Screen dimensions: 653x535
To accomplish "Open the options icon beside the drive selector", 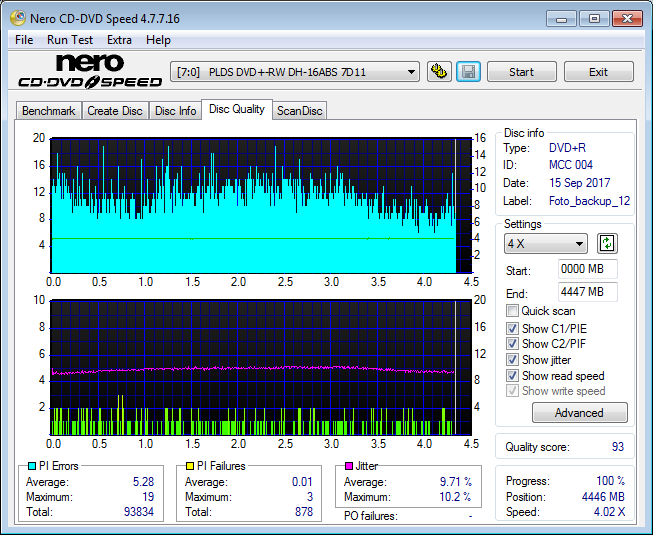I will coord(439,72).
